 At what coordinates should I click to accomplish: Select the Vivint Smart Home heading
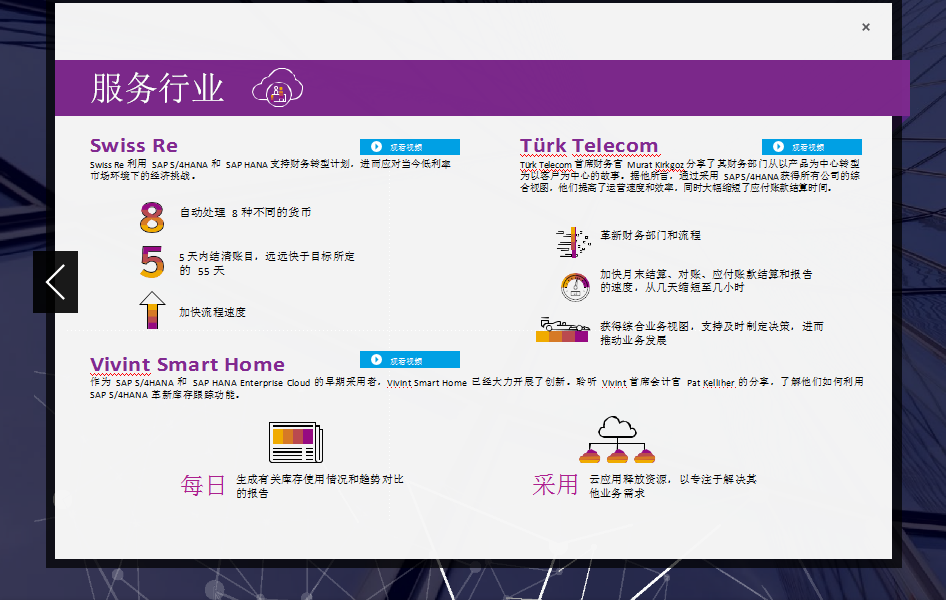click(187, 364)
